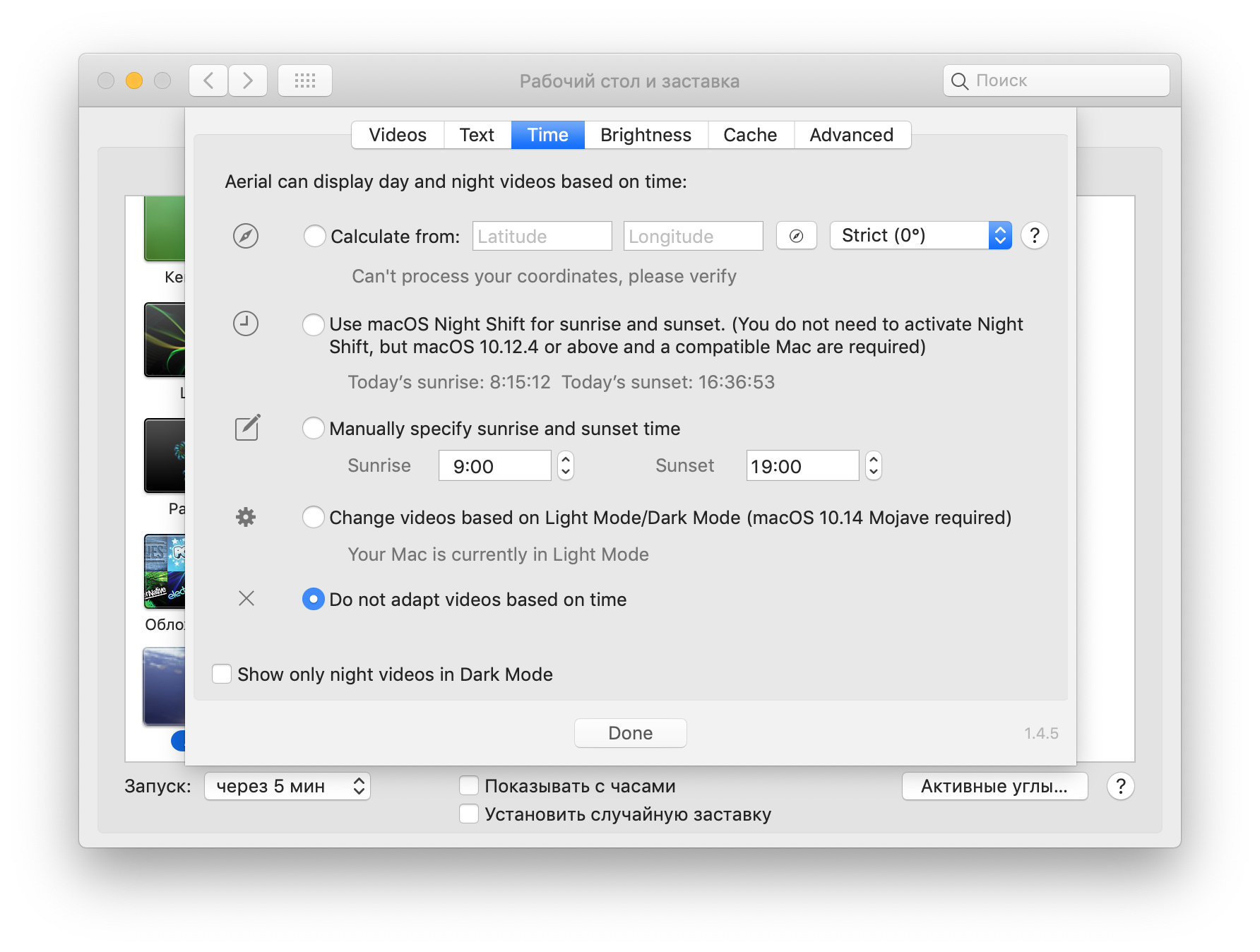Click the help button in System Preferences window

point(1121,786)
